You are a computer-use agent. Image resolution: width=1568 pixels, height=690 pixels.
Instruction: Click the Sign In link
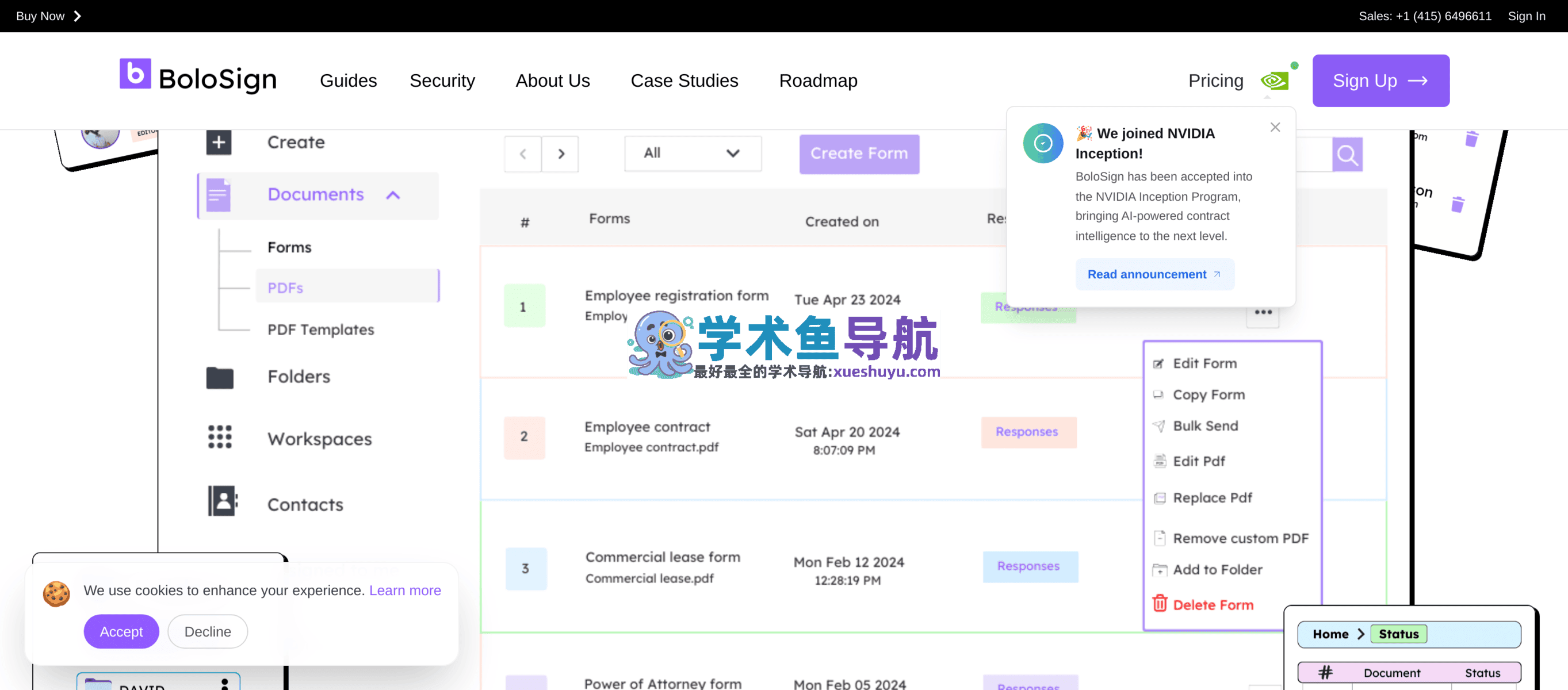(1527, 16)
